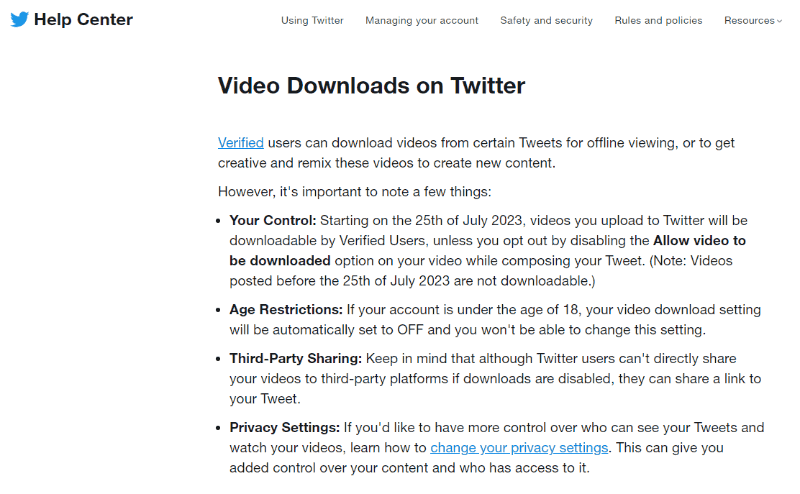Screen dimensions: 800x494
Task: Click the 'Your Control:' bold label
Action: pyautogui.click(x=272, y=220)
